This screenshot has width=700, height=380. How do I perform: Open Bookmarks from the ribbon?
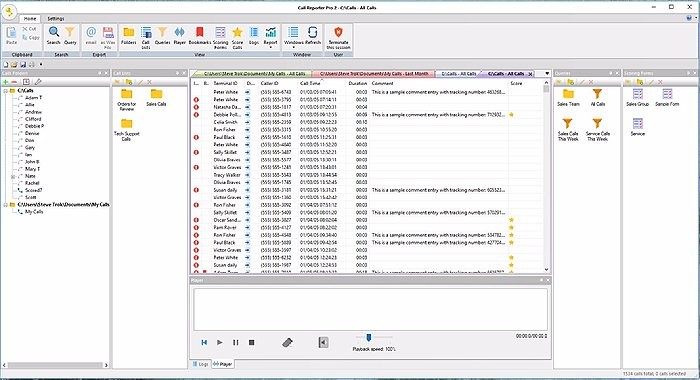(200, 36)
